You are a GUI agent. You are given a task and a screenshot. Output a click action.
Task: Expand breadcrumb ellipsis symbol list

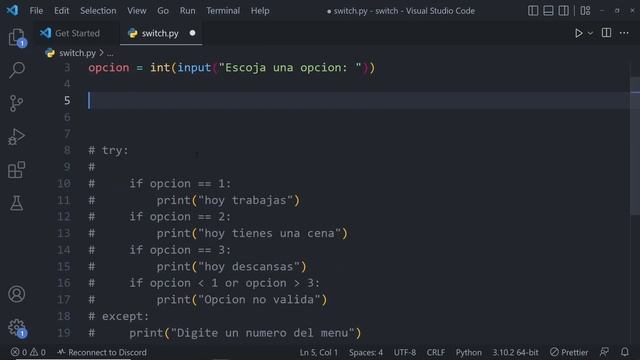pyautogui.click(x=110, y=53)
